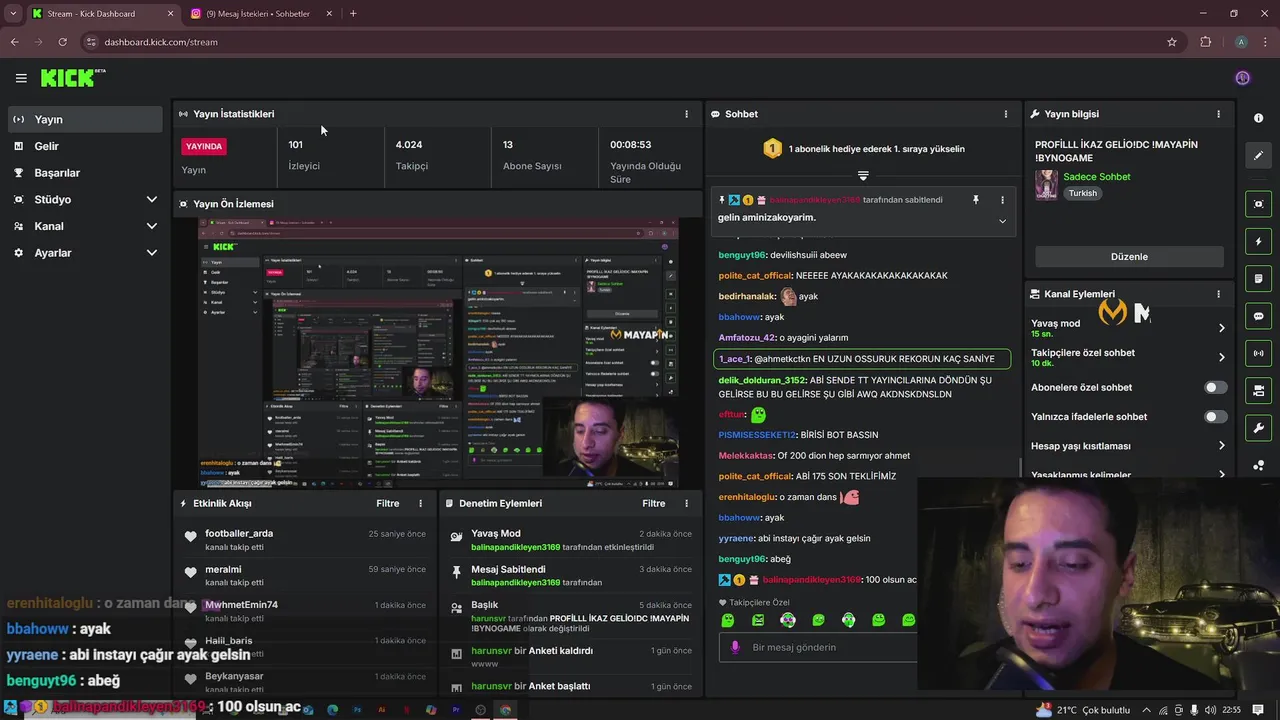This screenshot has width=1280, height=720.
Task: Click the purple microphone icon in message box
Action: (x=735, y=647)
